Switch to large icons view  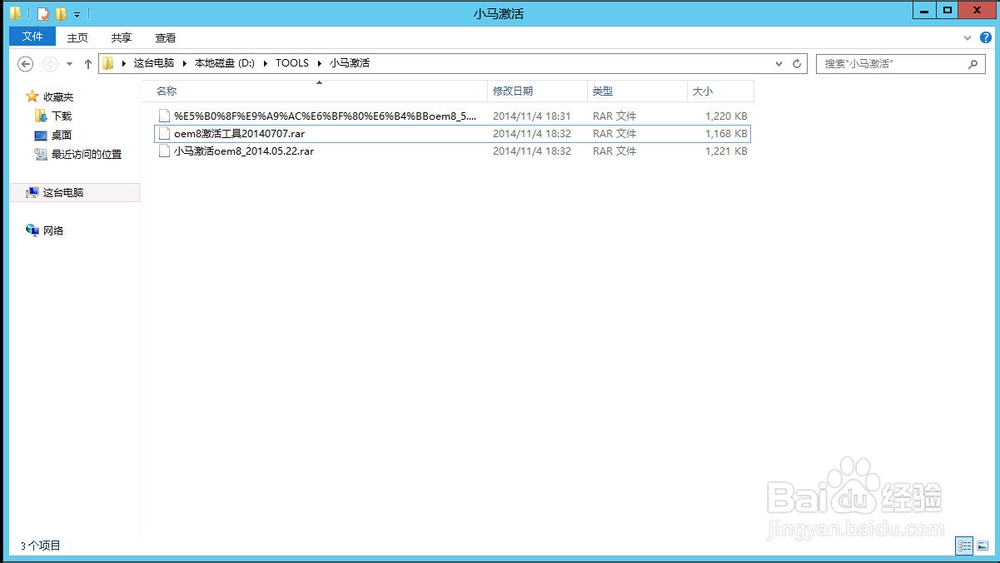[x=982, y=546]
